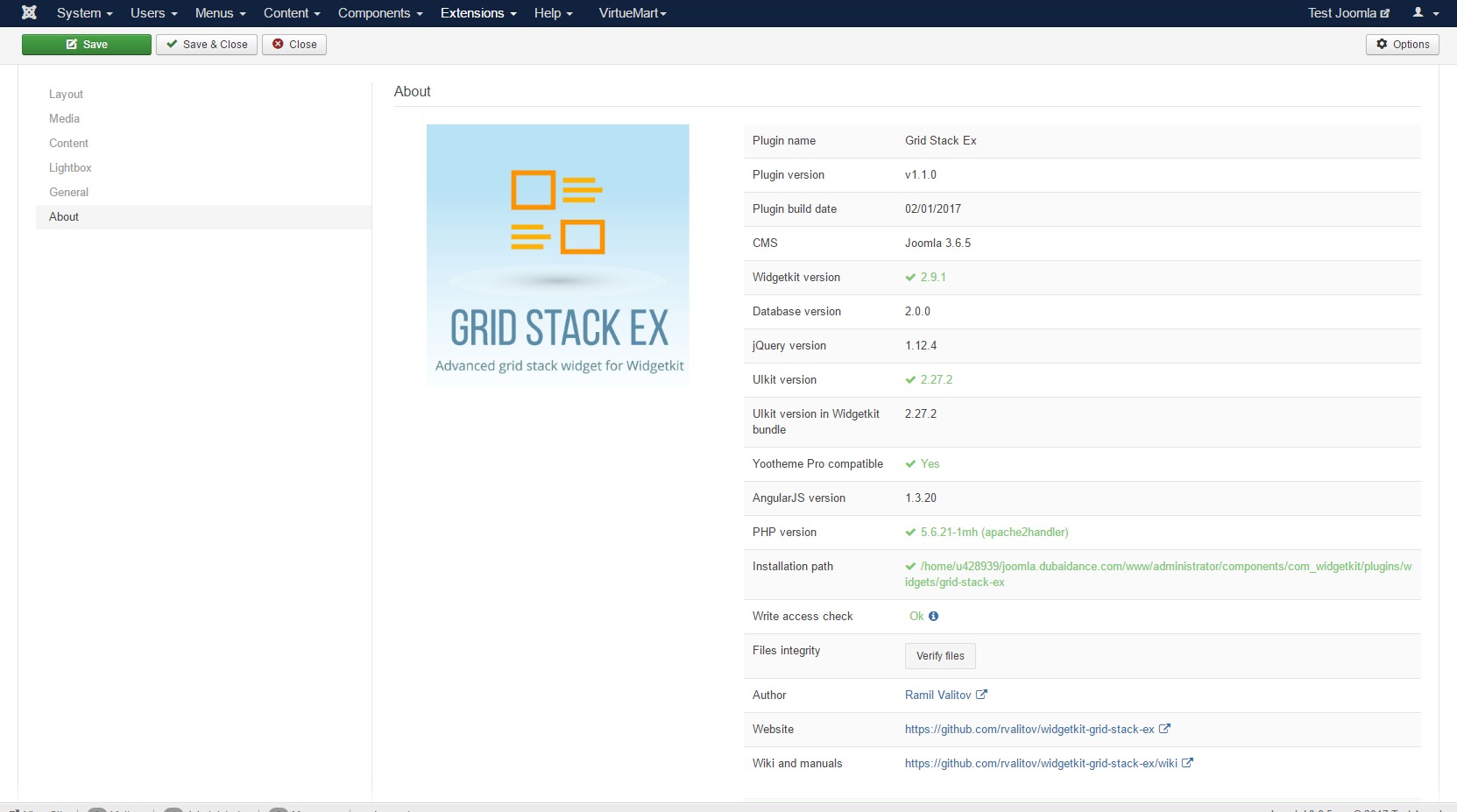
Task: Open the widgetkit-grid-stack-ex GitHub website link
Action: [x=1029, y=729]
